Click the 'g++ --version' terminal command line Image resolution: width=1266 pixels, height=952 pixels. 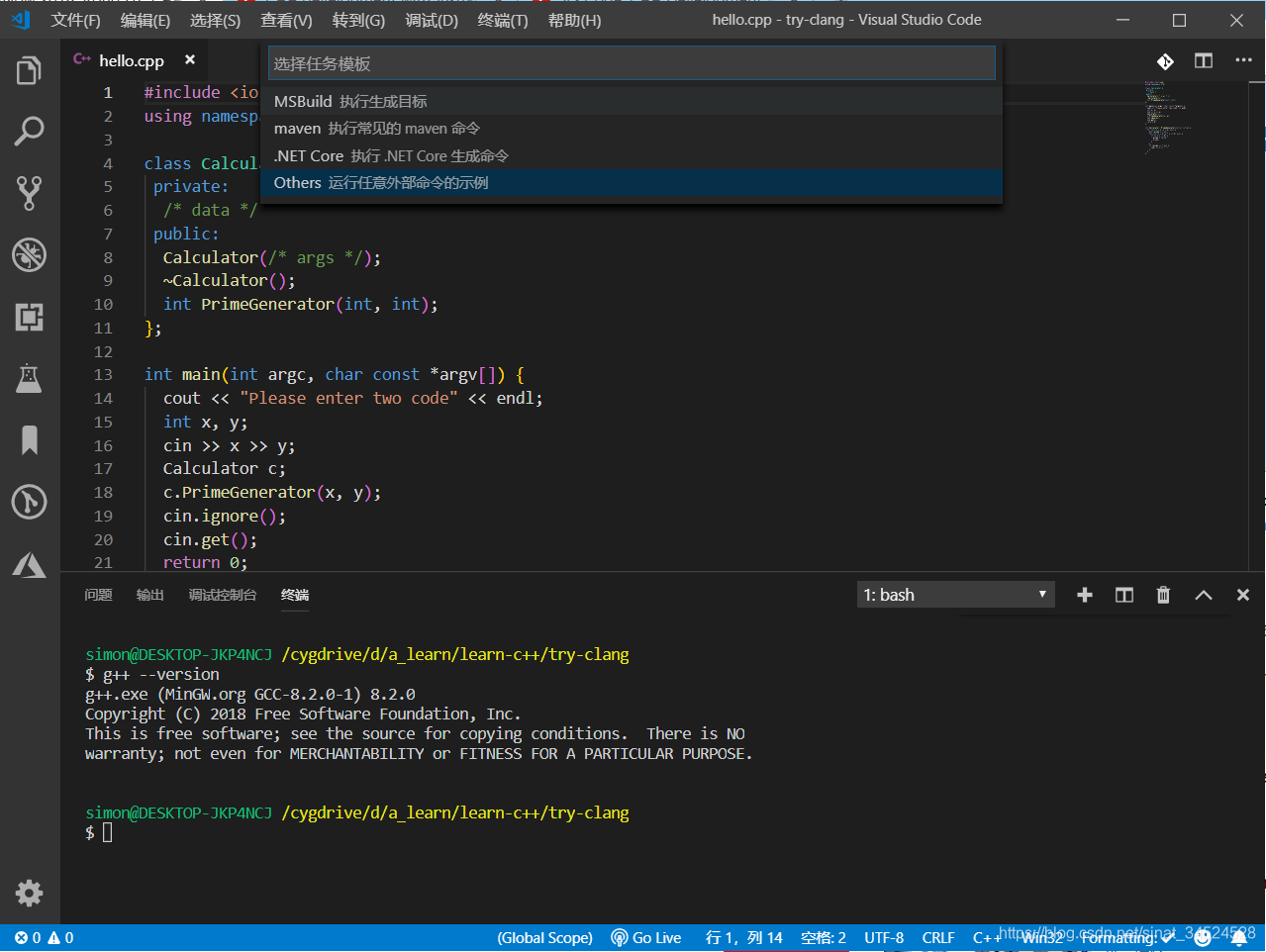[151, 675]
